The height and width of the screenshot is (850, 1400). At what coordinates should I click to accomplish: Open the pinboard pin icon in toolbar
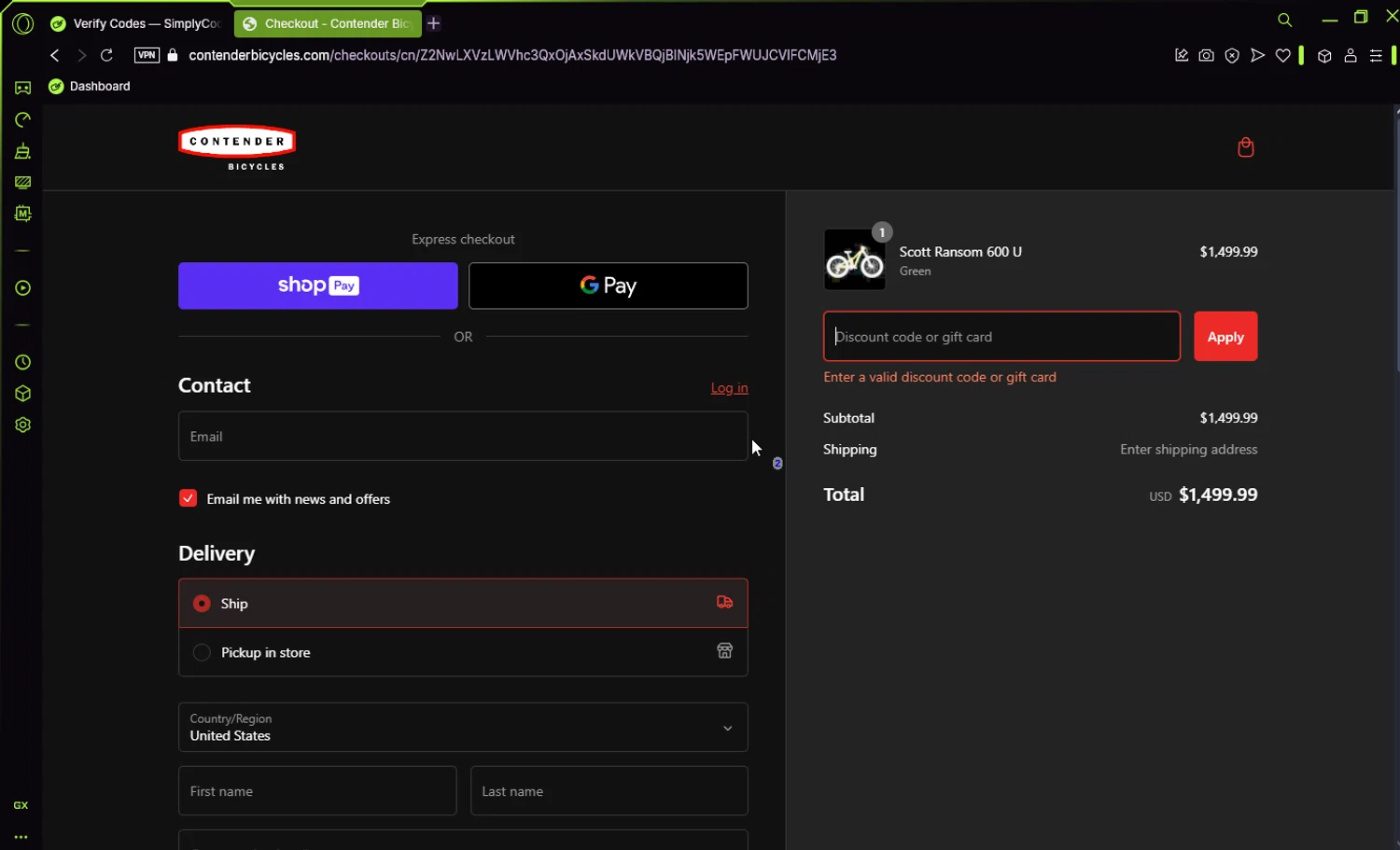[1182, 56]
